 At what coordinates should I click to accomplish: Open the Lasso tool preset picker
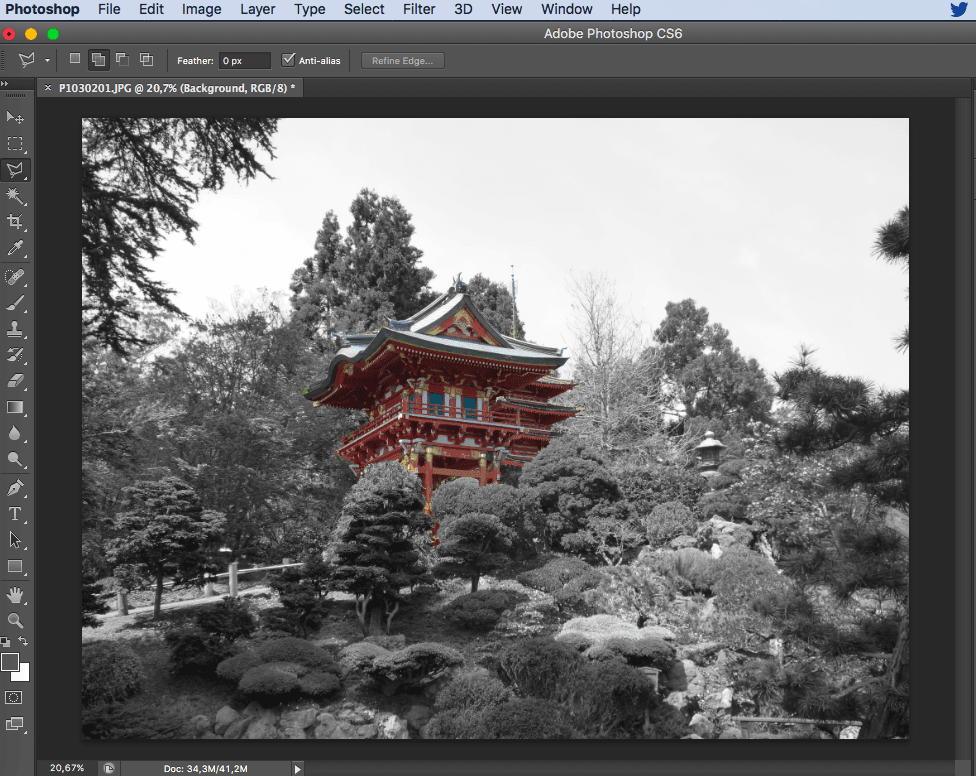pyautogui.click(x=47, y=61)
